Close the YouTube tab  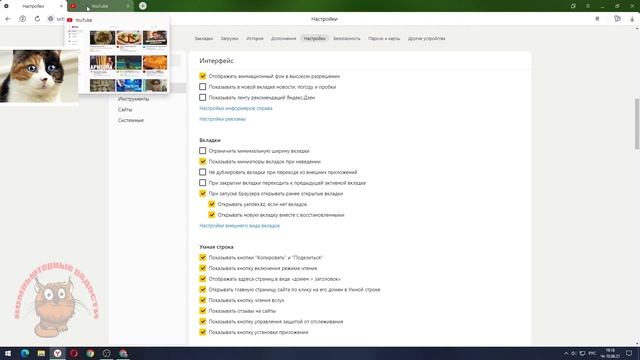[x=127, y=6]
